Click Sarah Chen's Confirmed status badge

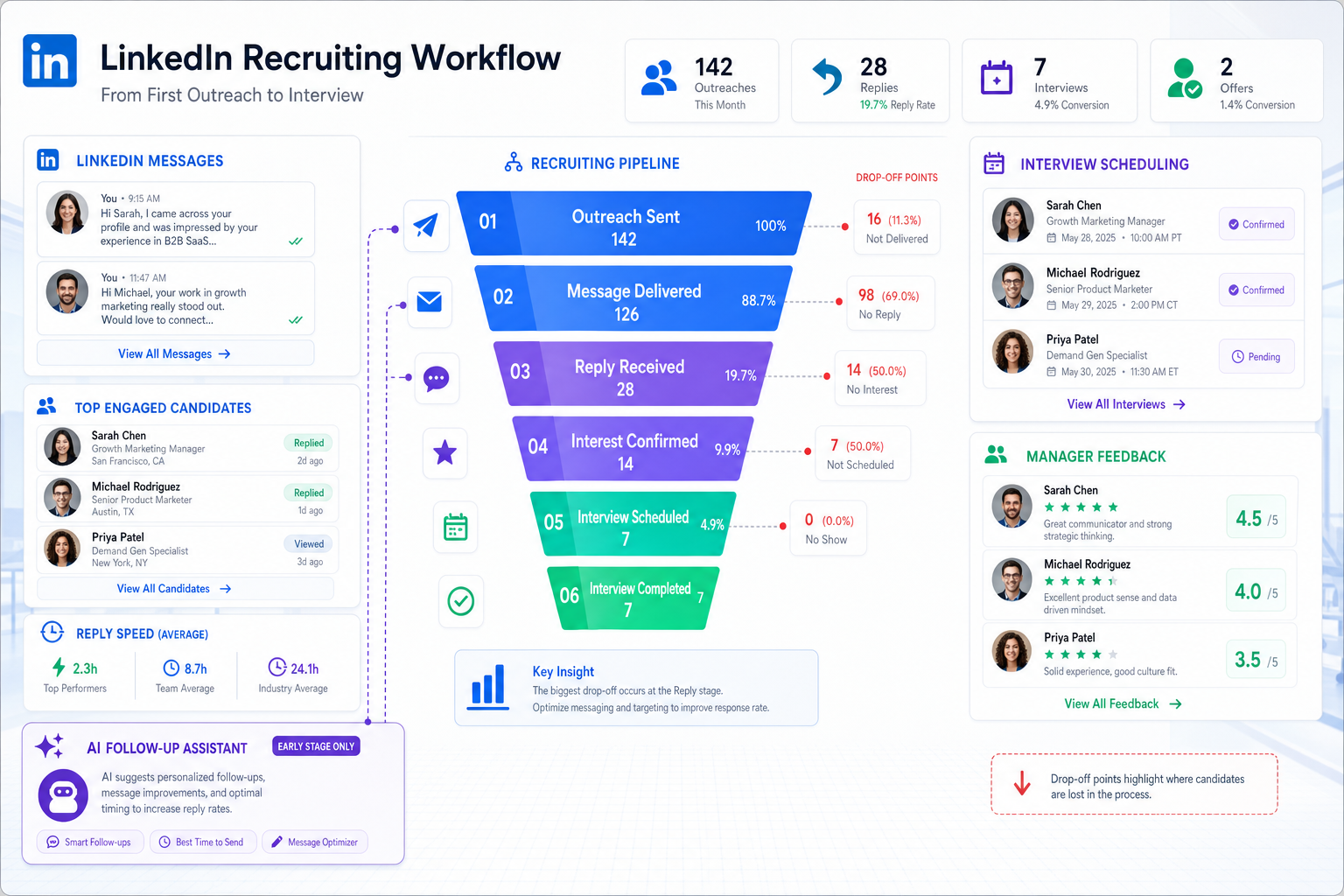[1256, 225]
